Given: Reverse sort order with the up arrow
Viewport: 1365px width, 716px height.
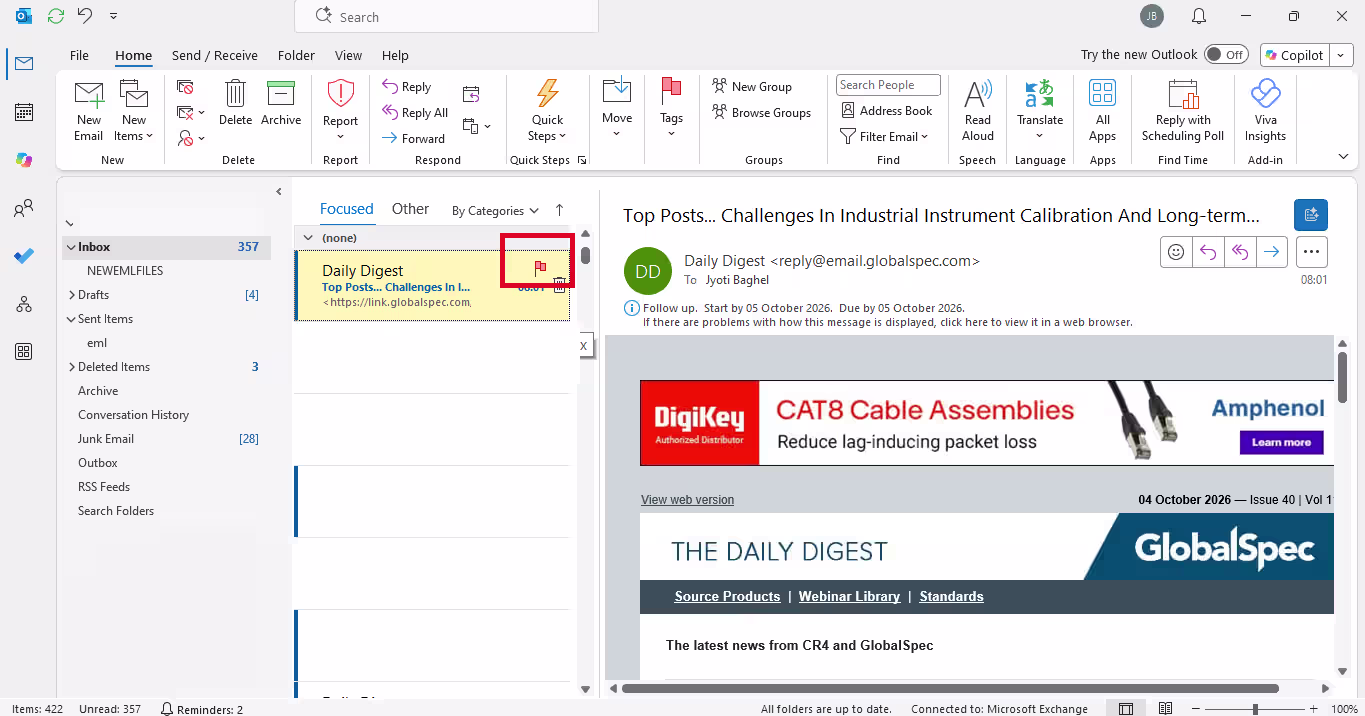Looking at the screenshot, I should point(559,210).
